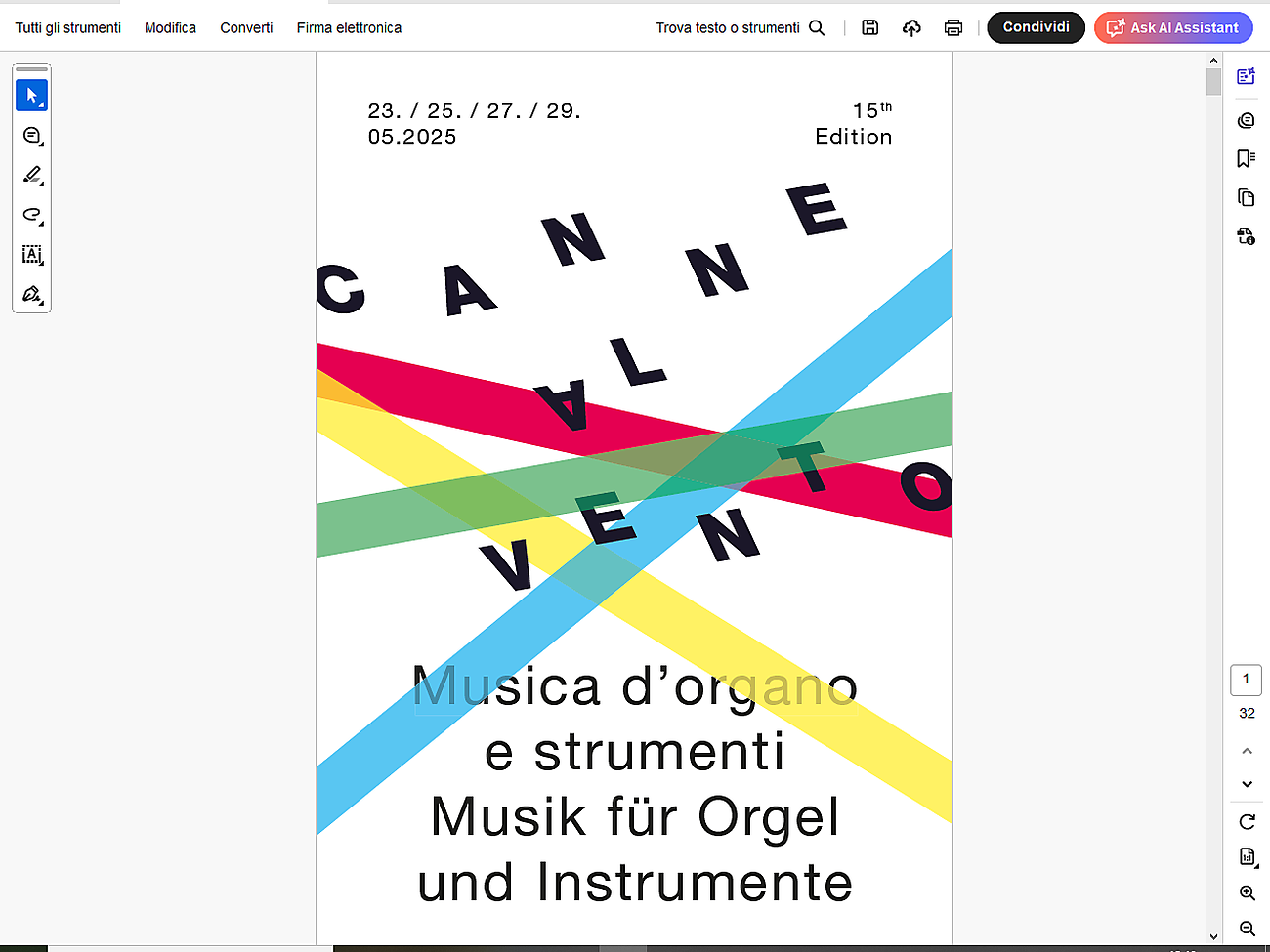Choose the highlighter tool
This screenshot has height=952, width=1270.
pos(31,176)
